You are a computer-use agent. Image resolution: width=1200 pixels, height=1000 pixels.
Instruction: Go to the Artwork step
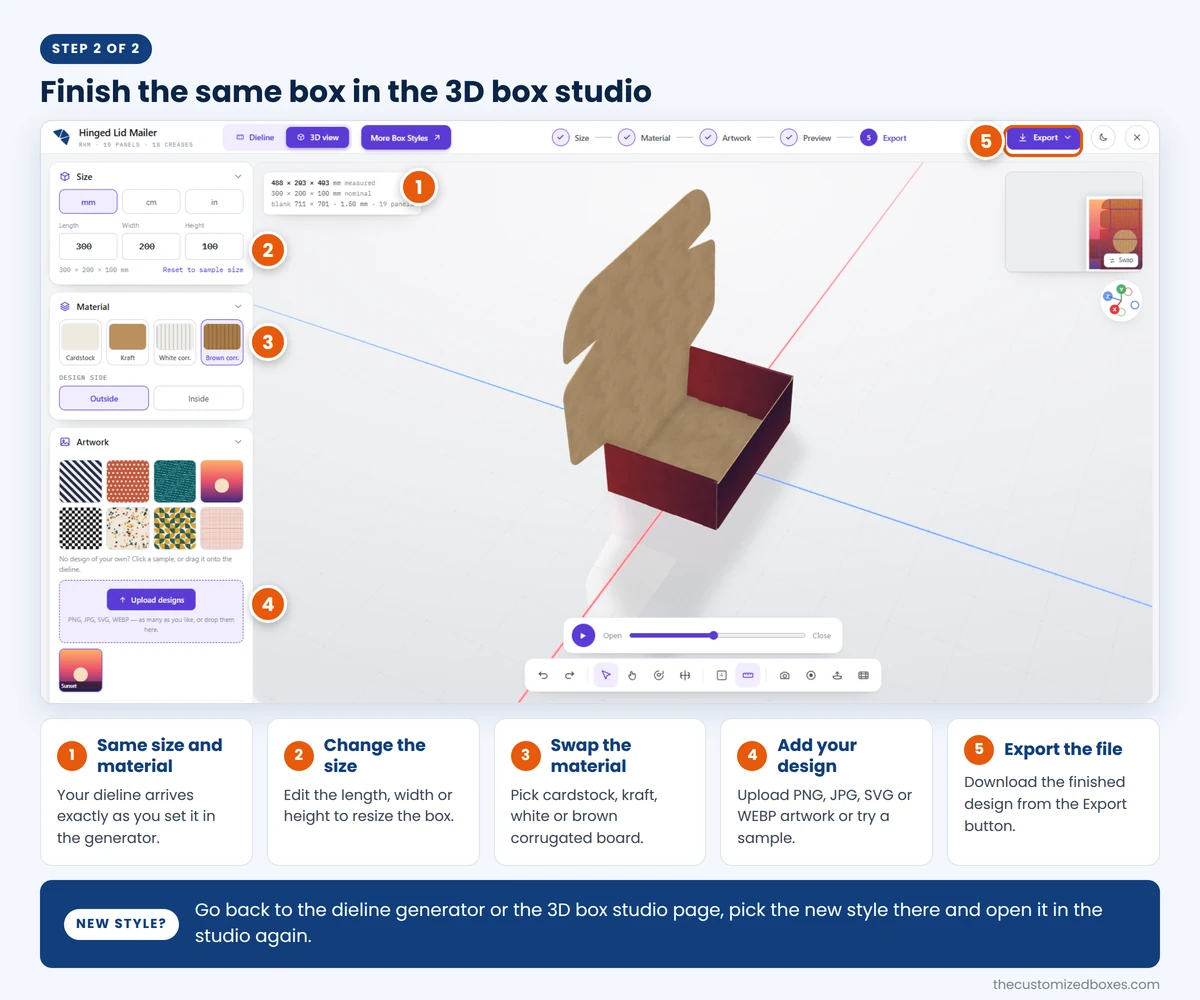click(x=726, y=137)
